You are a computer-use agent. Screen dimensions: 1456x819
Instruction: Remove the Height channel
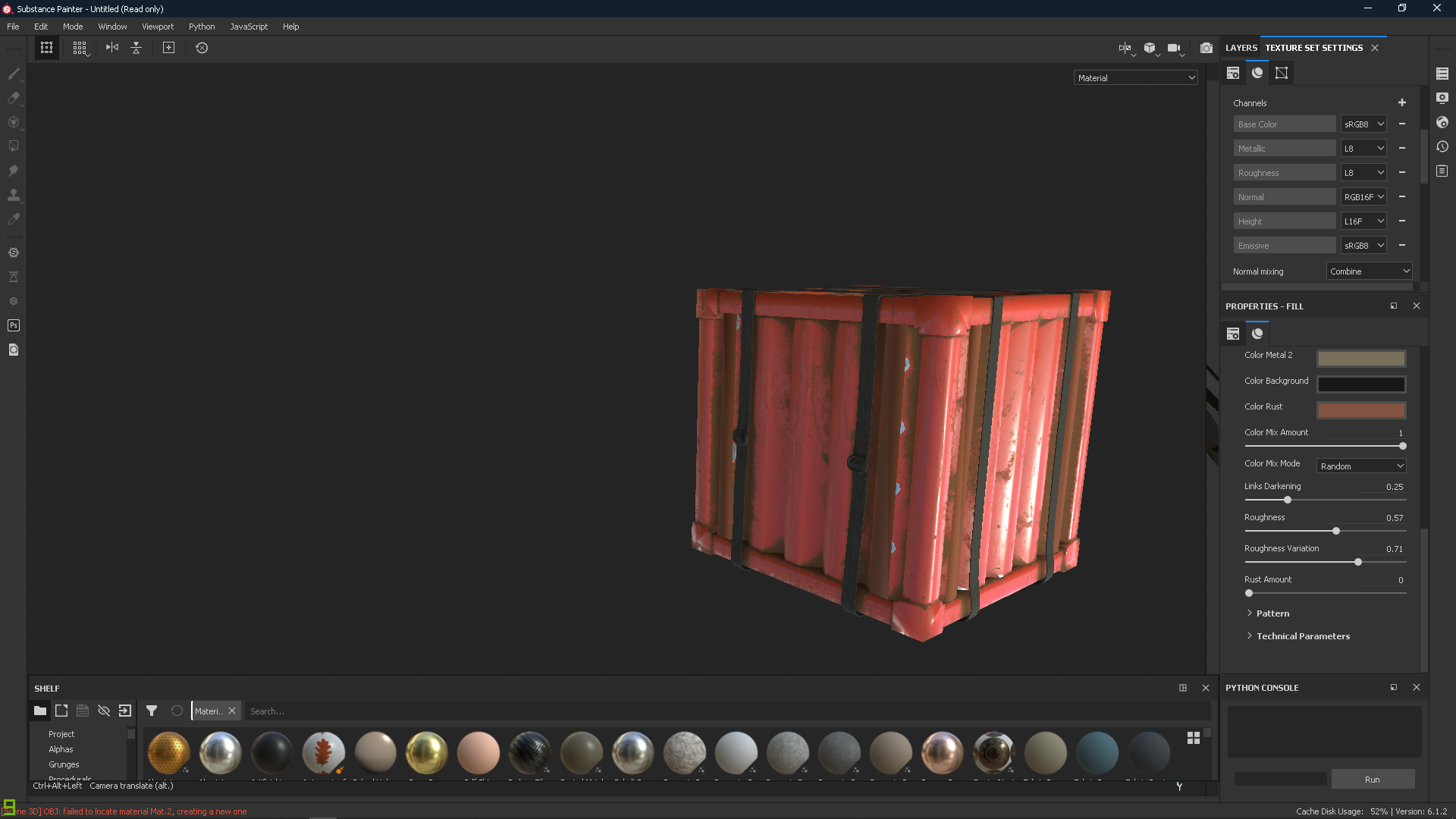point(1404,220)
